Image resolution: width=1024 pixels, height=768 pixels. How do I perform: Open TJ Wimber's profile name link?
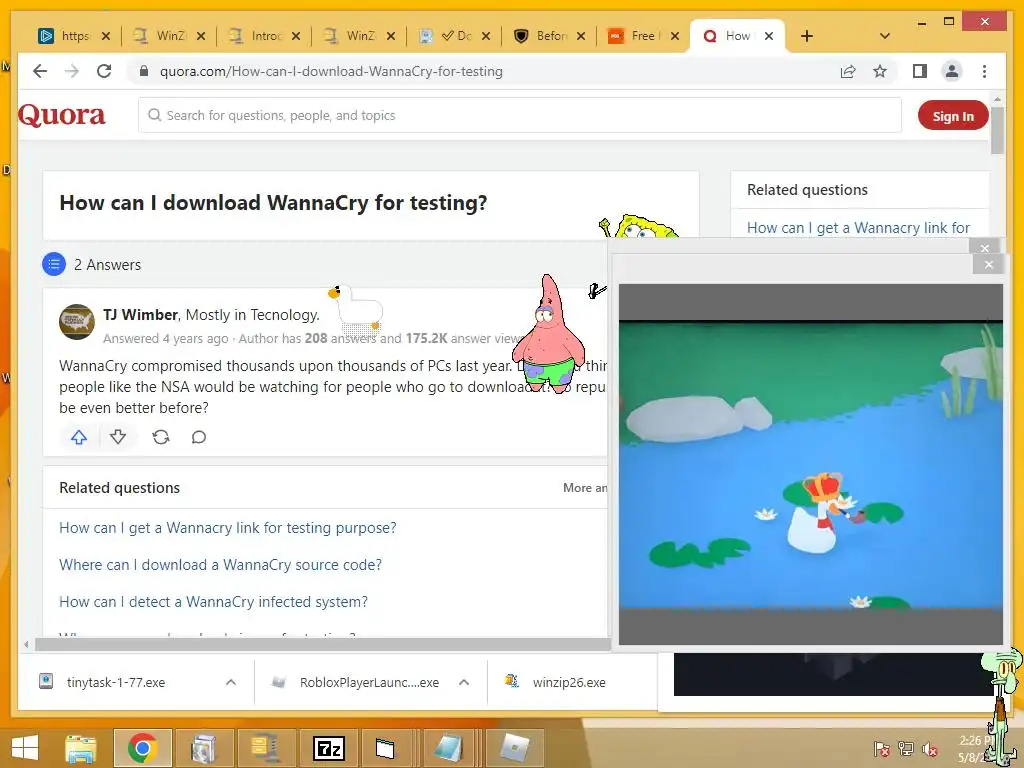[140, 315]
